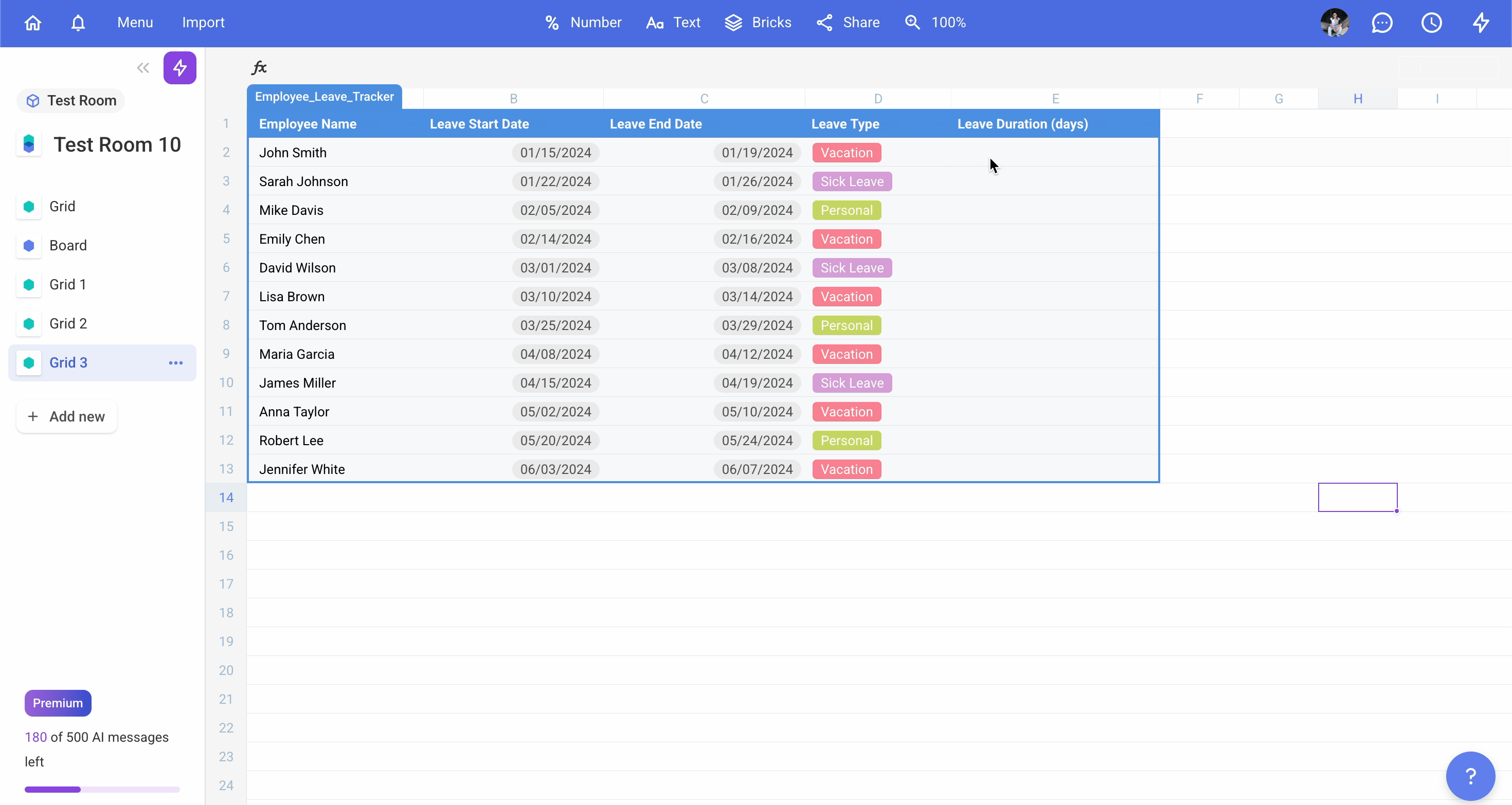Image resolution: width=1512 pixels, height=805 pixels.
Task: Click the lightning bolt icon in top right
Action: tap(1480, 23)
